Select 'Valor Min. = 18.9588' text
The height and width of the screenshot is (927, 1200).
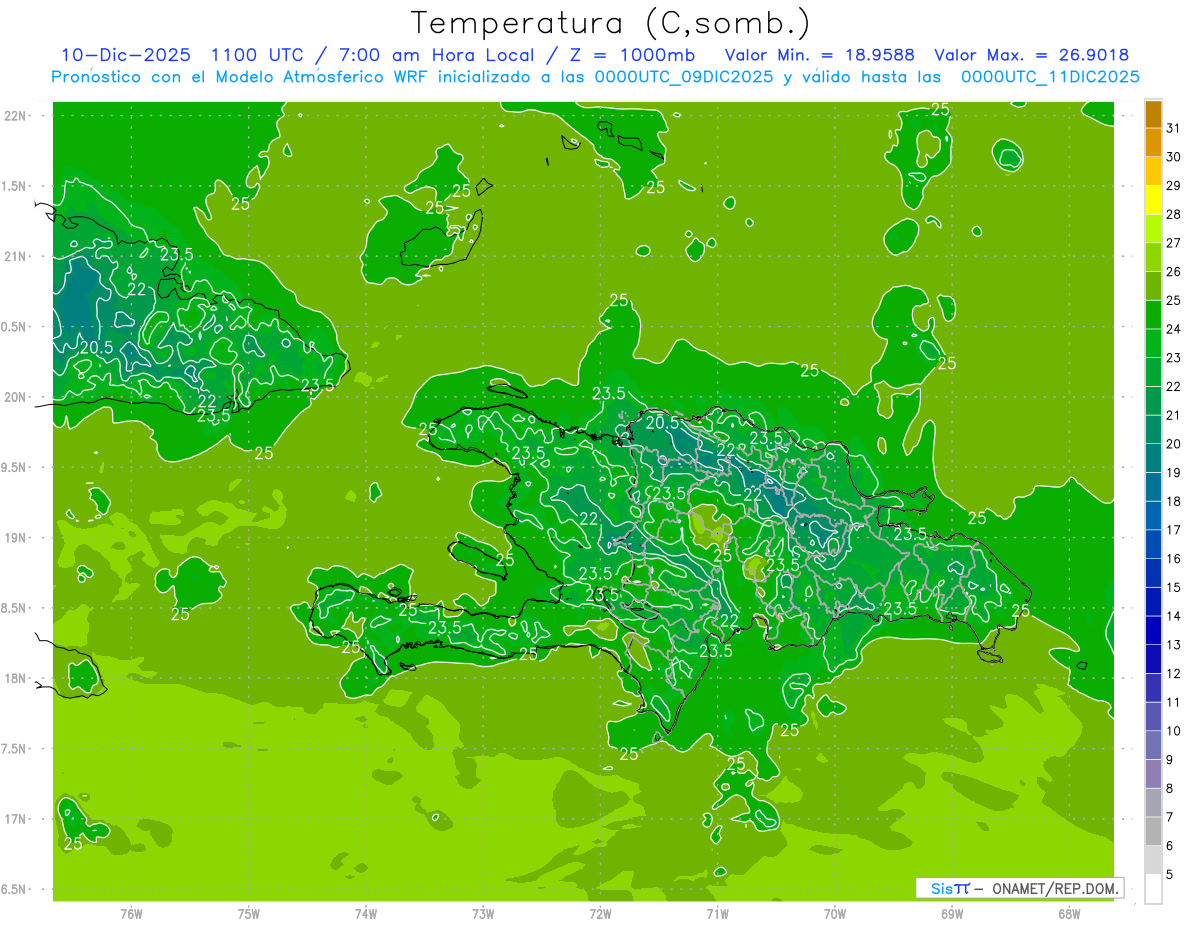(x=820, y=55)
